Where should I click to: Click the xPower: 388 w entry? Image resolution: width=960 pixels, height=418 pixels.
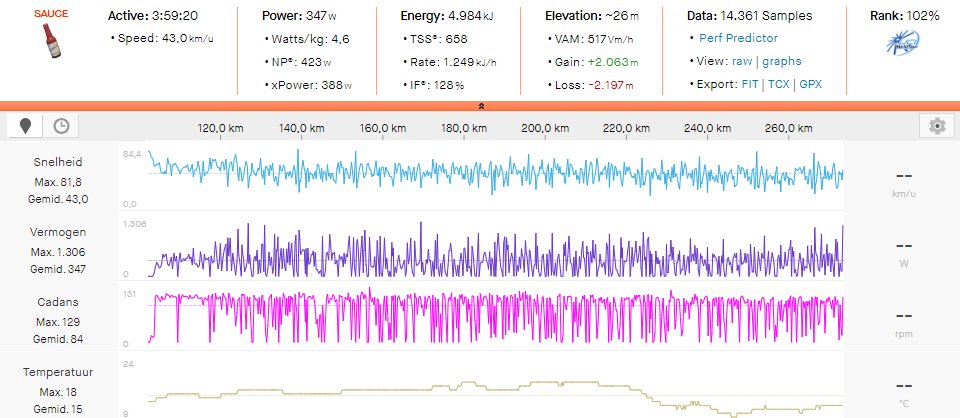(312, 86)
